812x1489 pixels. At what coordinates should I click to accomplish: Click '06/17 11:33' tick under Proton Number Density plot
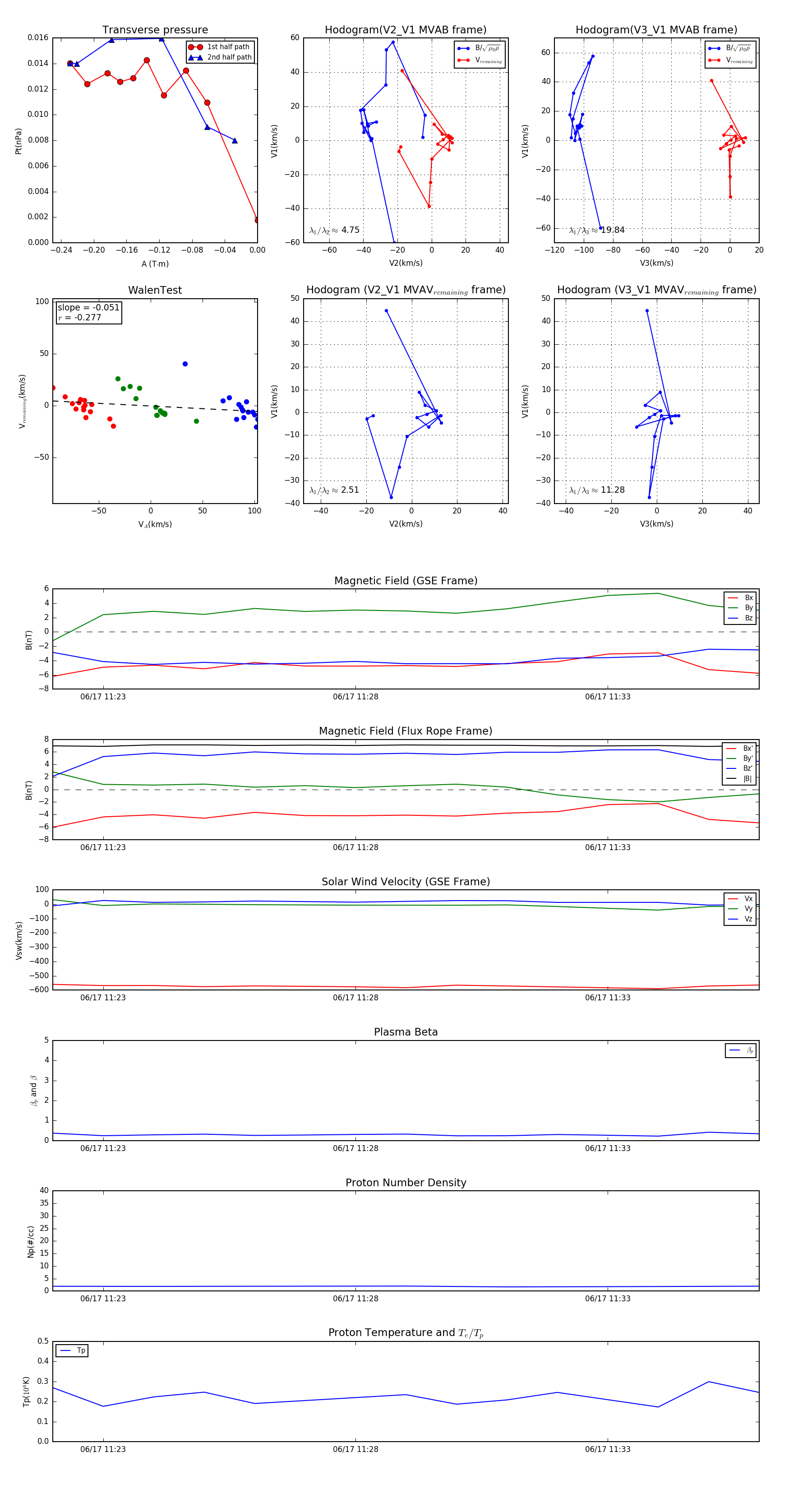[607, 1299]
